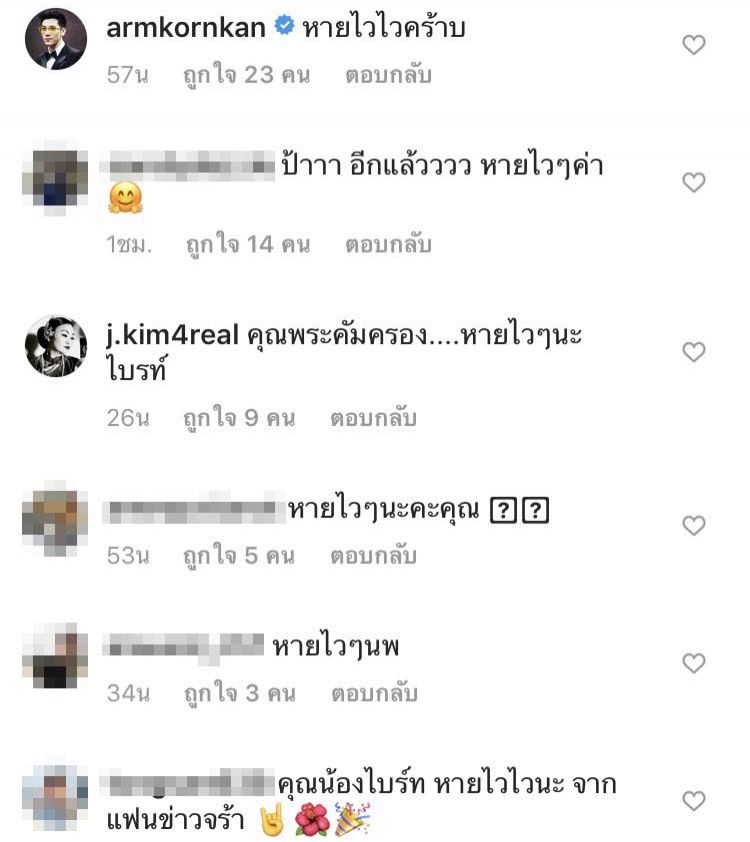Reply to the 1ชม. old comment
The image size is (750, 842).
pos(388,244)
